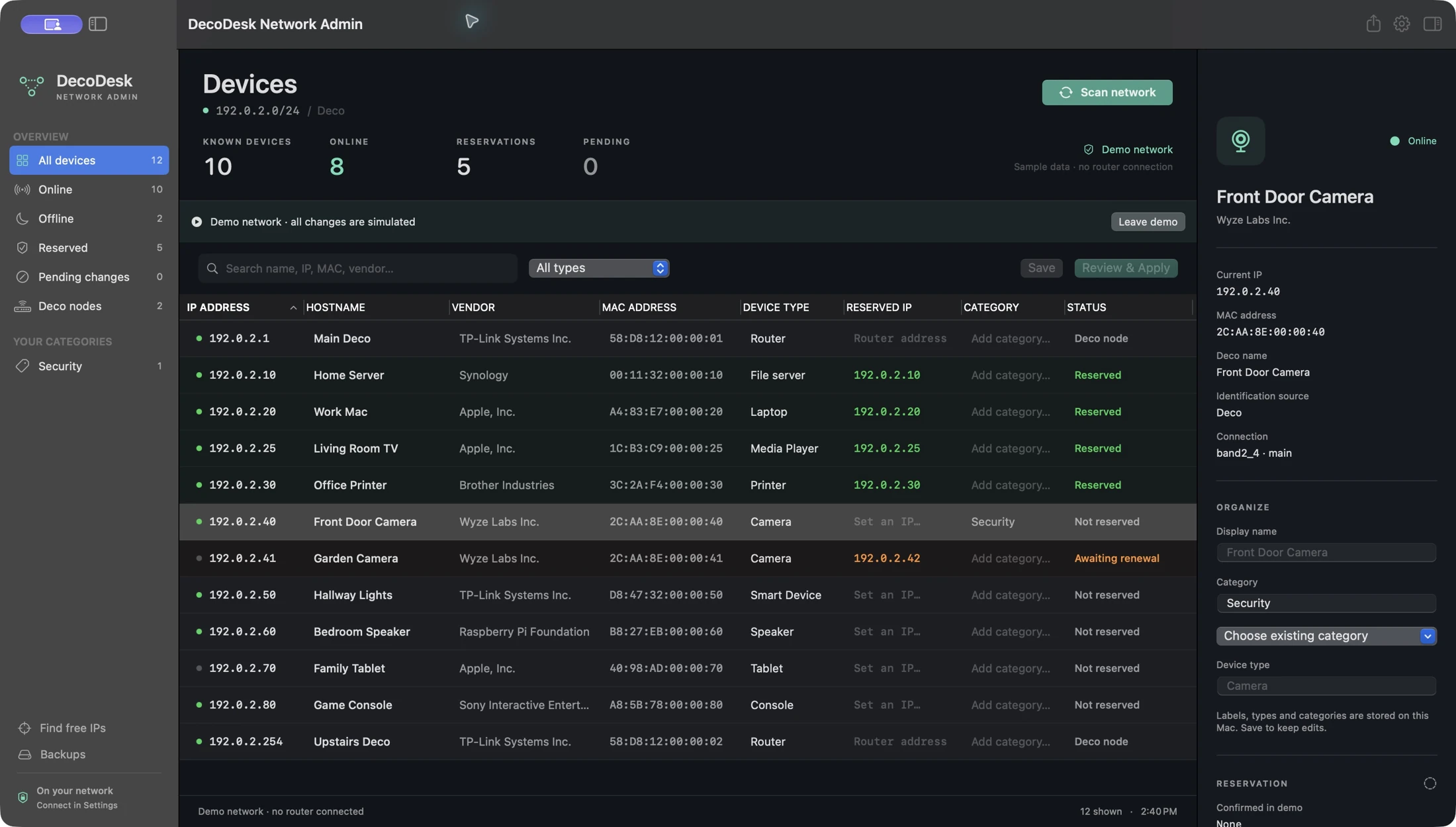Click the Demo network shield icon
1456x827 pixels.
pos(1088,150)
